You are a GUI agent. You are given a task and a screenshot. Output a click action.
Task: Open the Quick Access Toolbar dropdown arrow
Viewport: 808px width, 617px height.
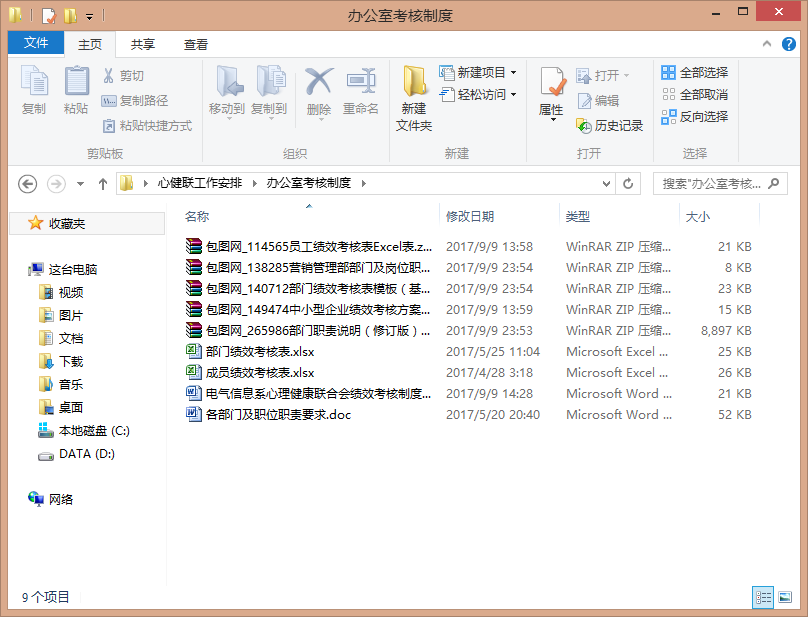(x=91, y=14)
